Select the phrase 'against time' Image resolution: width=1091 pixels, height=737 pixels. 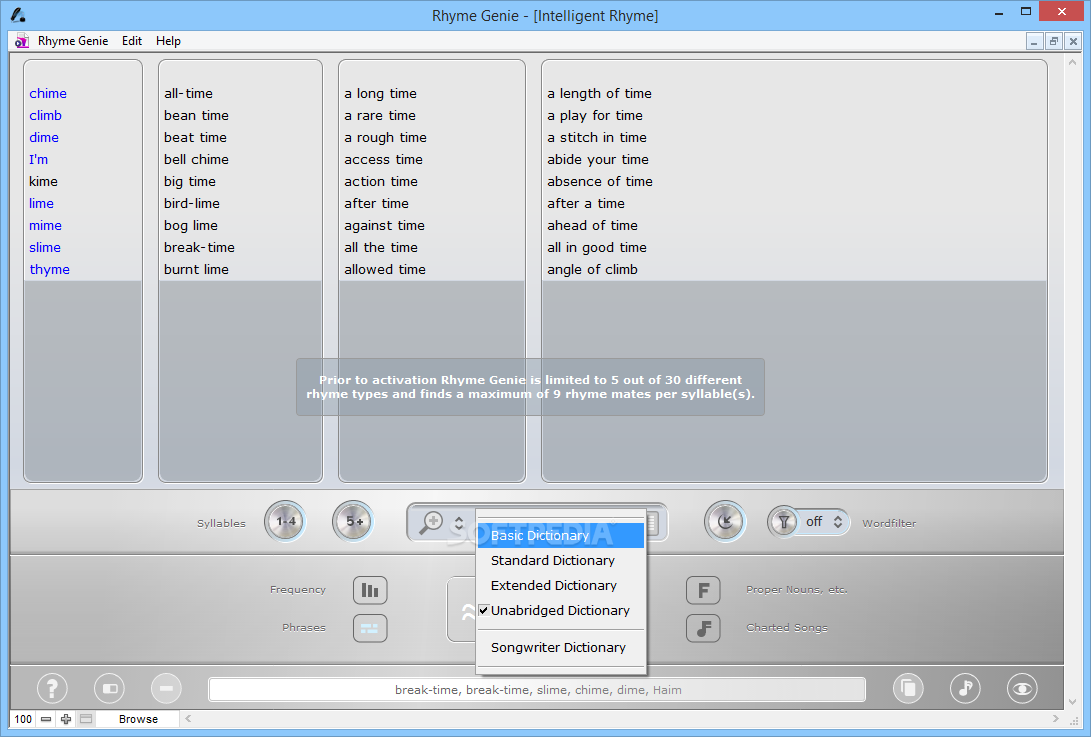point(384,225)
